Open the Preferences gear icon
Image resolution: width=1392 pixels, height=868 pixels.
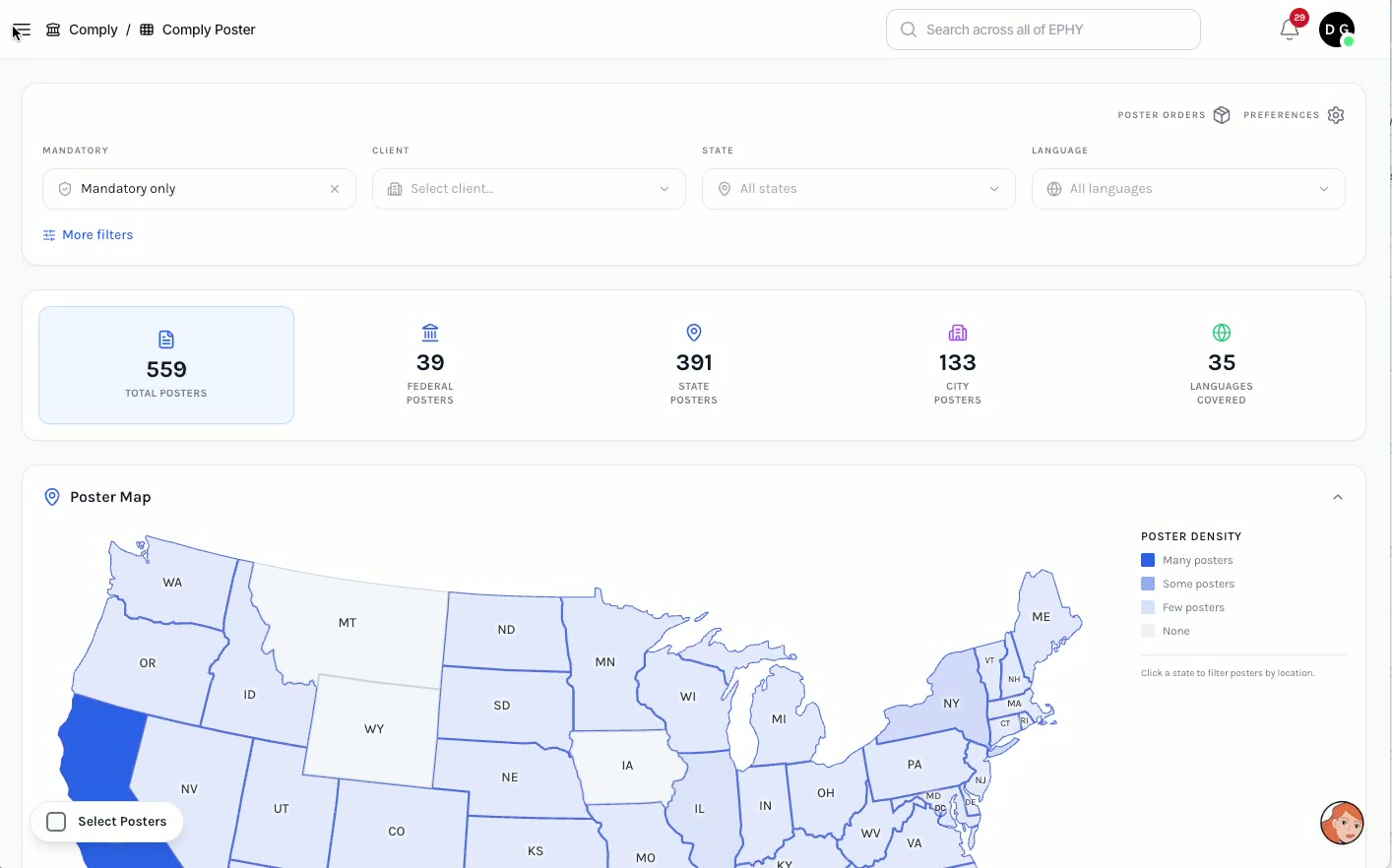click(1336, 115)
